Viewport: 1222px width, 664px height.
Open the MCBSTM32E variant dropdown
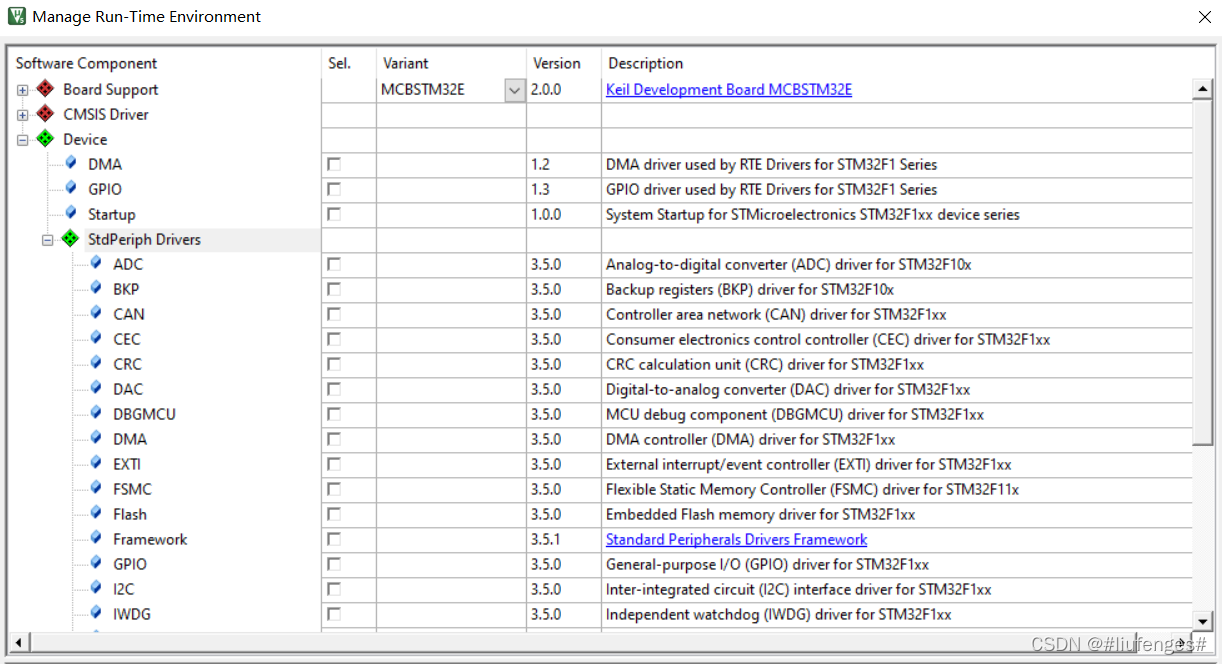pos(514,90)
